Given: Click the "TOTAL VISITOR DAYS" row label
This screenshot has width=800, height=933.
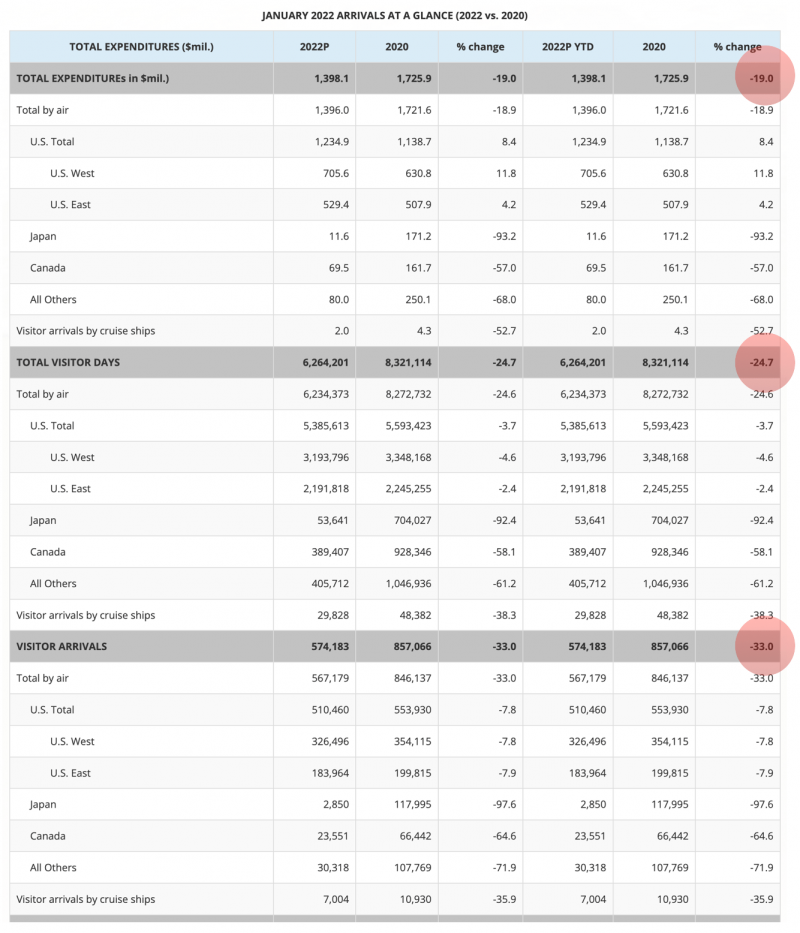Looking at the screenshot, I should pyautogui.click(x=68, y=362).
